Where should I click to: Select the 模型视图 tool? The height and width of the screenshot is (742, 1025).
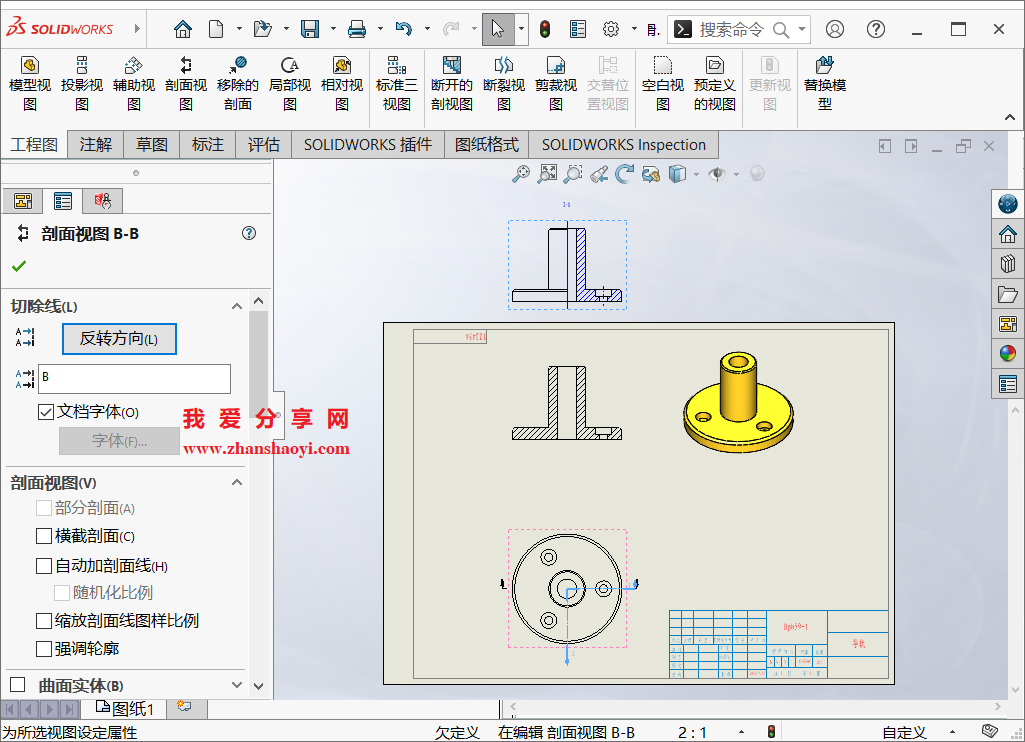29,85
